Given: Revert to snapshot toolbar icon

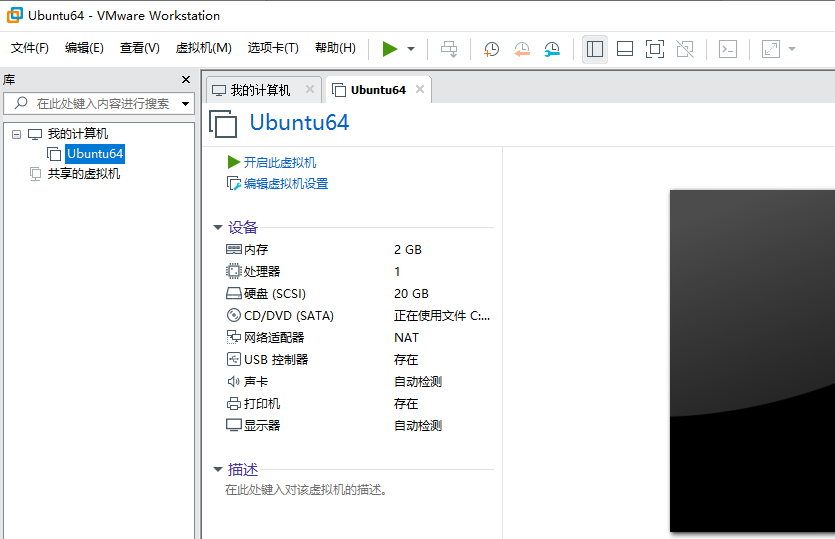Looking at the screenshot, I should pos(522,49).
